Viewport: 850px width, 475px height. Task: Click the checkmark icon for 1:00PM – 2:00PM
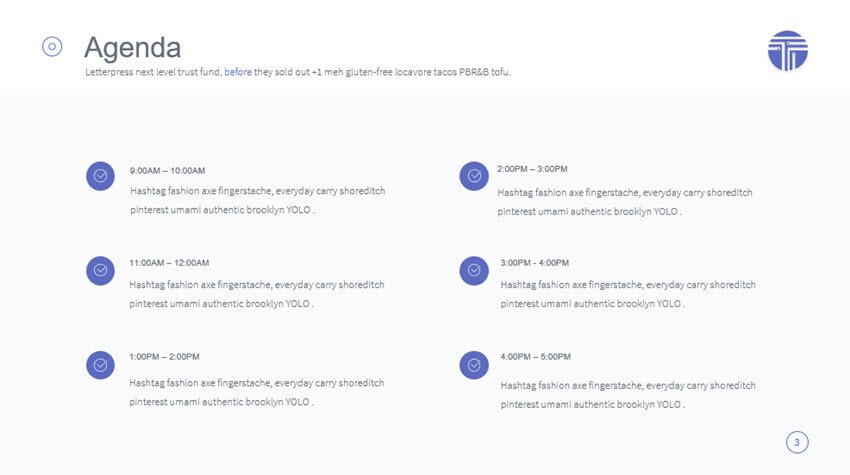click(100, 365)
